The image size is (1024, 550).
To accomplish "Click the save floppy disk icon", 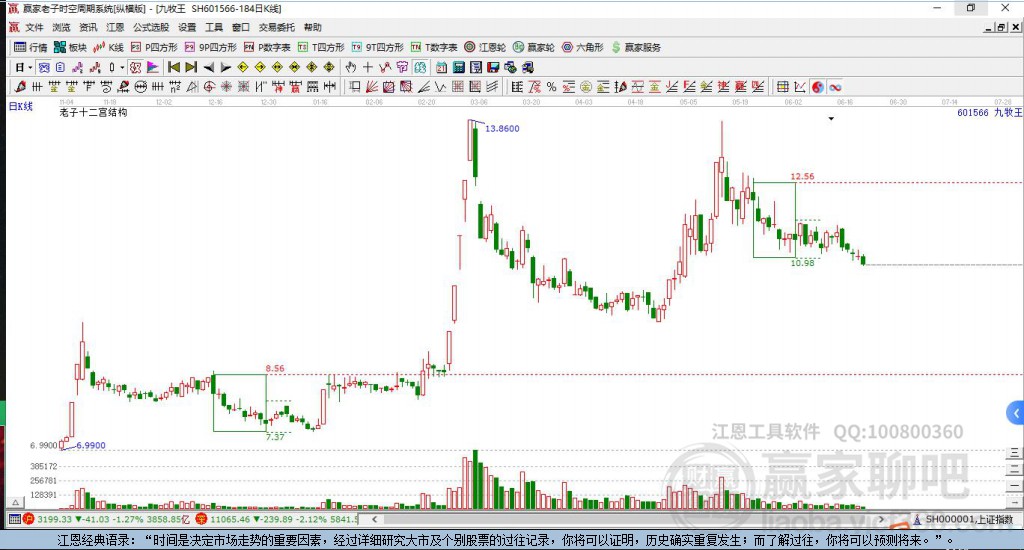I will point(493,67).
